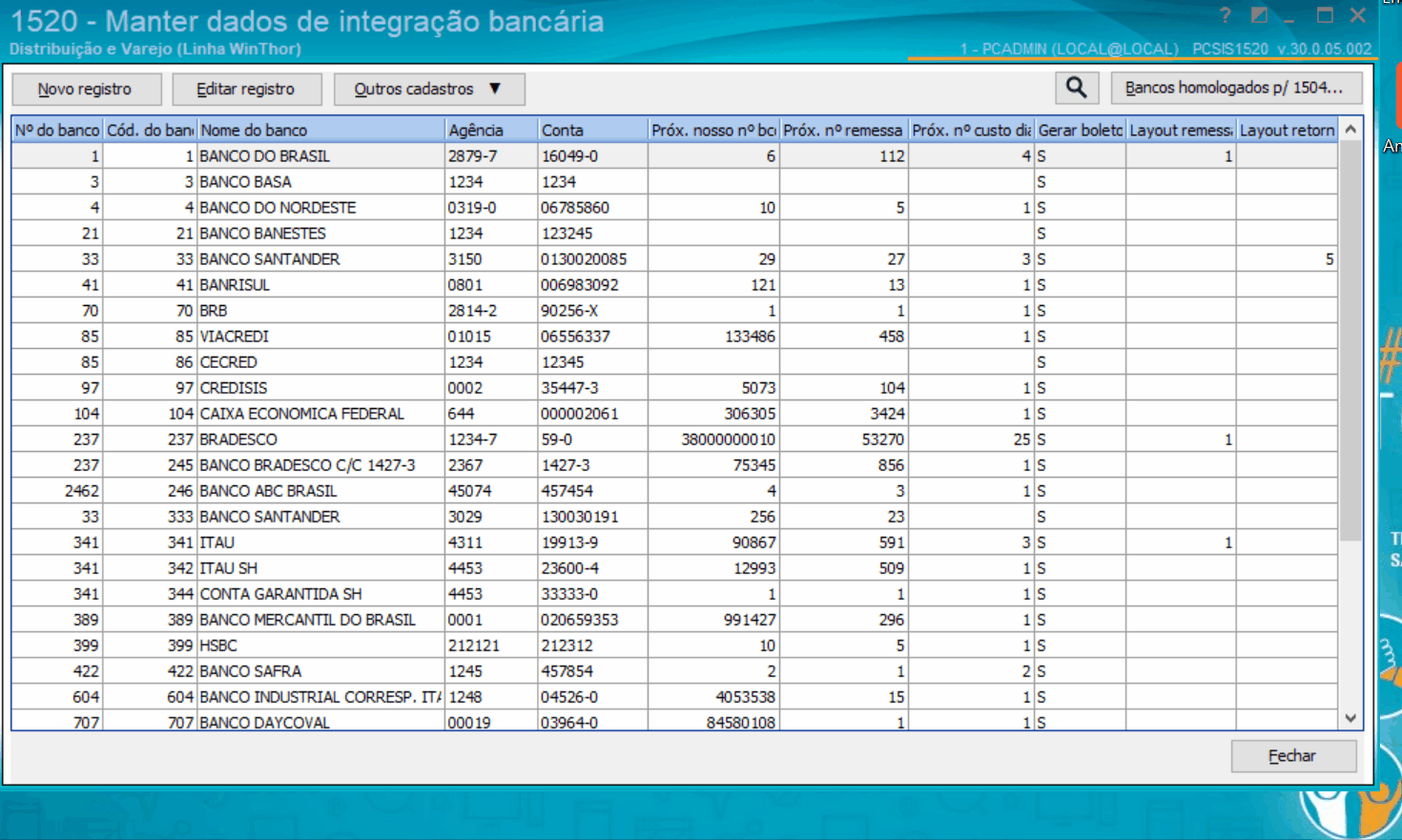Viewport: 1402px width, 840px height.
Task: Select the BANCO BANESTES row
Action: [x=674, y=233]
